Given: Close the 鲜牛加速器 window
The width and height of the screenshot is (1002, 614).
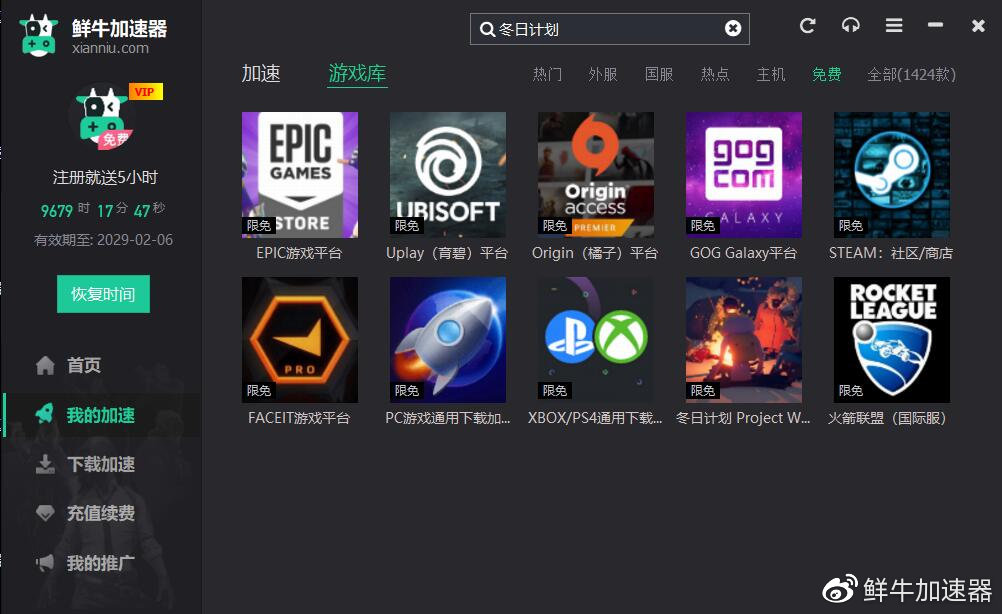Looking at the screenshot, I should click(978, 26).
